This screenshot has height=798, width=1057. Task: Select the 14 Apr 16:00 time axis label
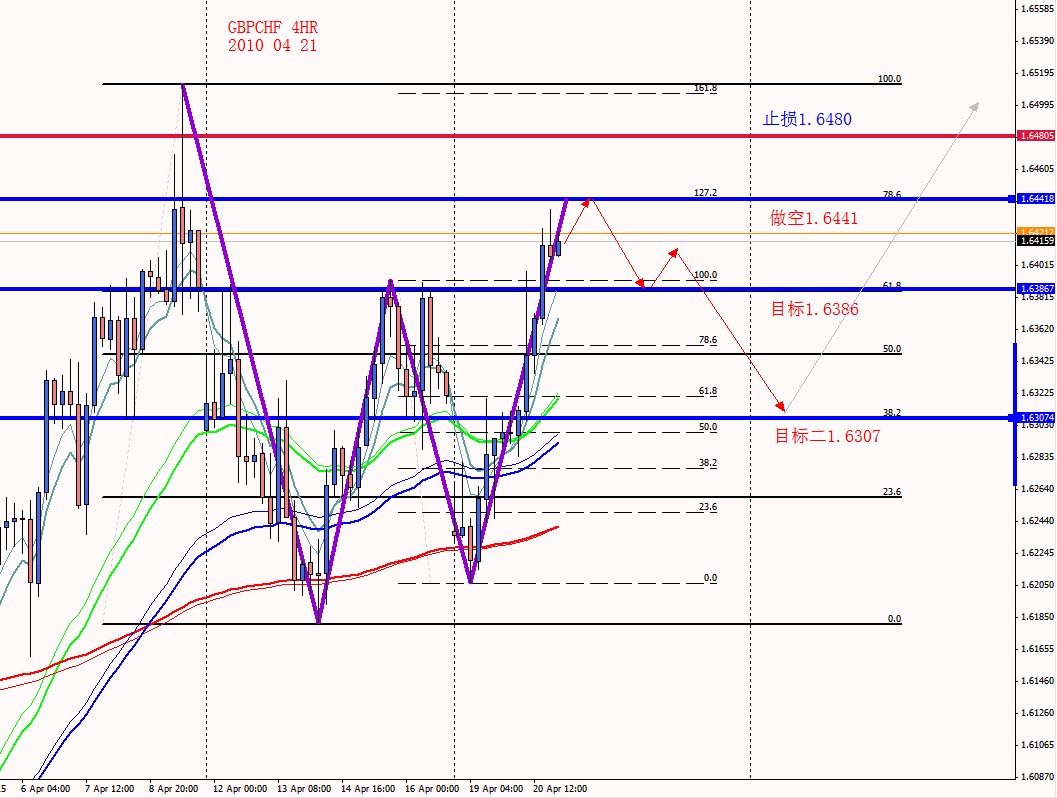point(368,789)
